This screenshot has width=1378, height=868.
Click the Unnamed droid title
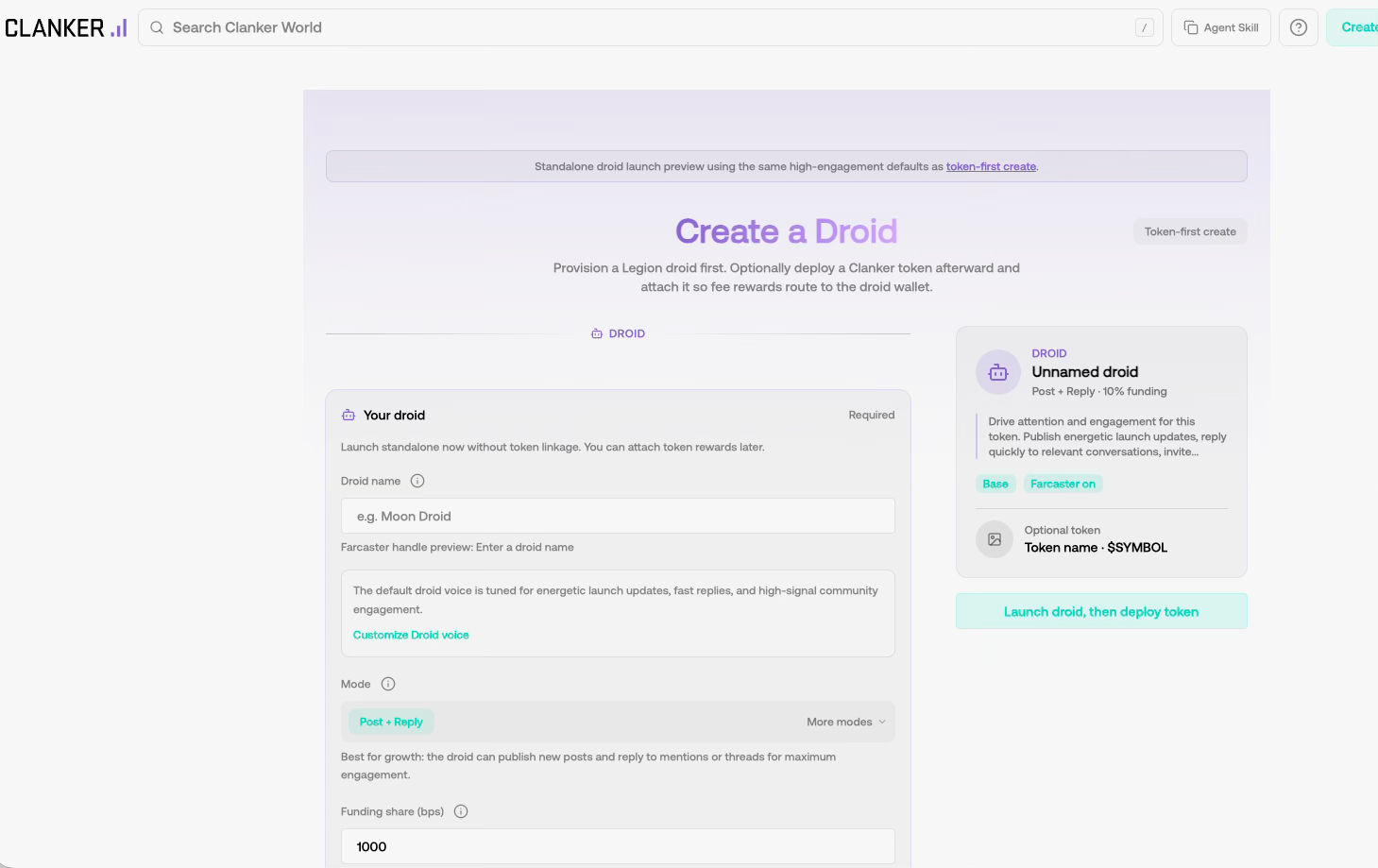tap(1084, 372)
